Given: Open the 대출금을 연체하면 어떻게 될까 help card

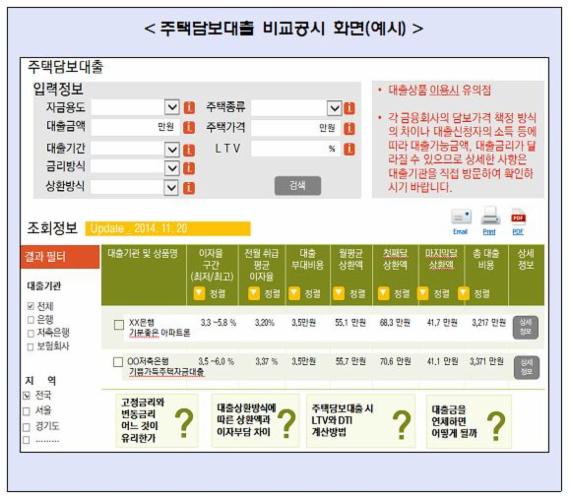Looking at the screenshot, I should (469, 421).
